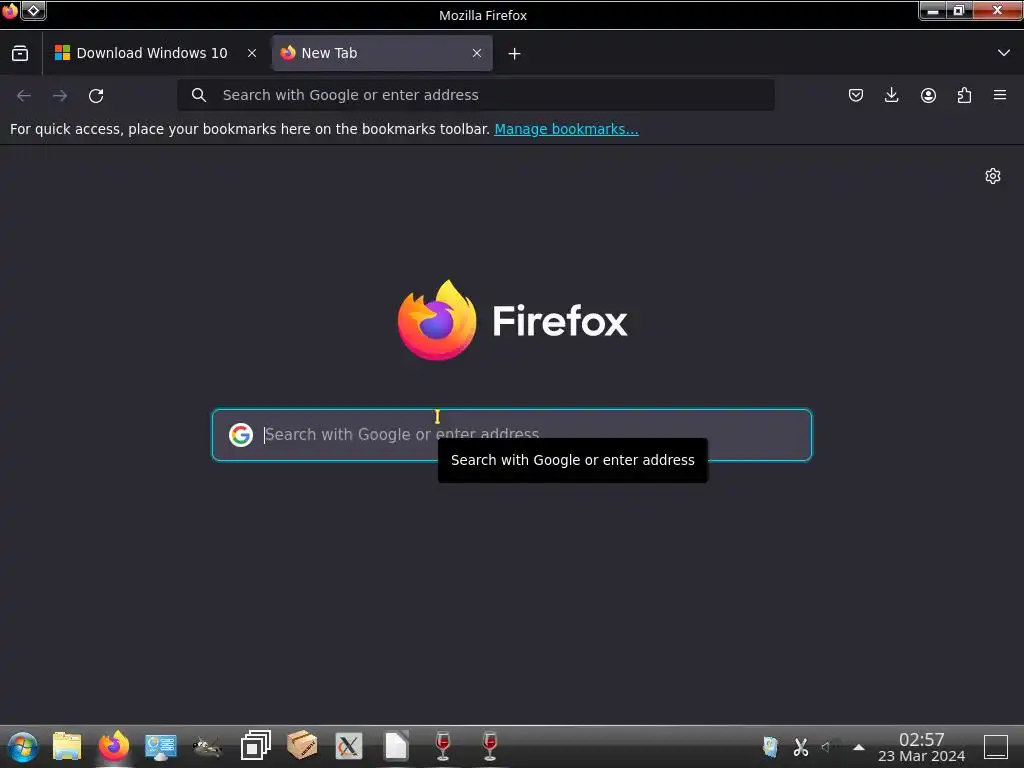Open the tray icon left of scissors

point(771,746)
